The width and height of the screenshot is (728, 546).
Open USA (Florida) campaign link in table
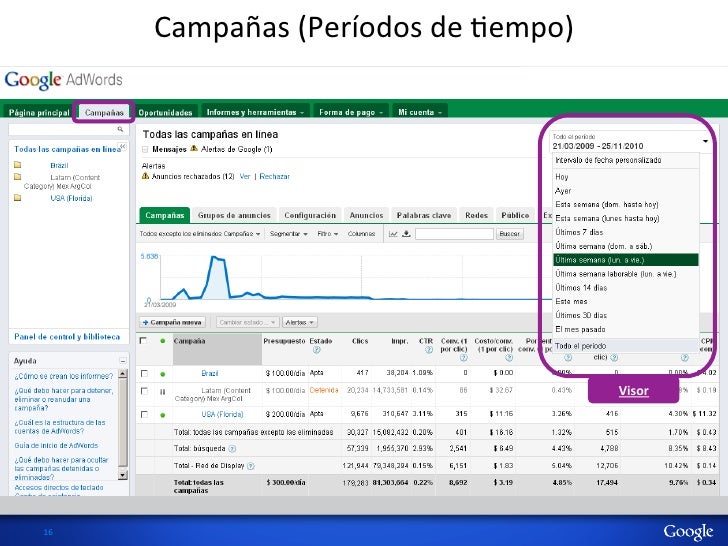(x=222, y=414)
